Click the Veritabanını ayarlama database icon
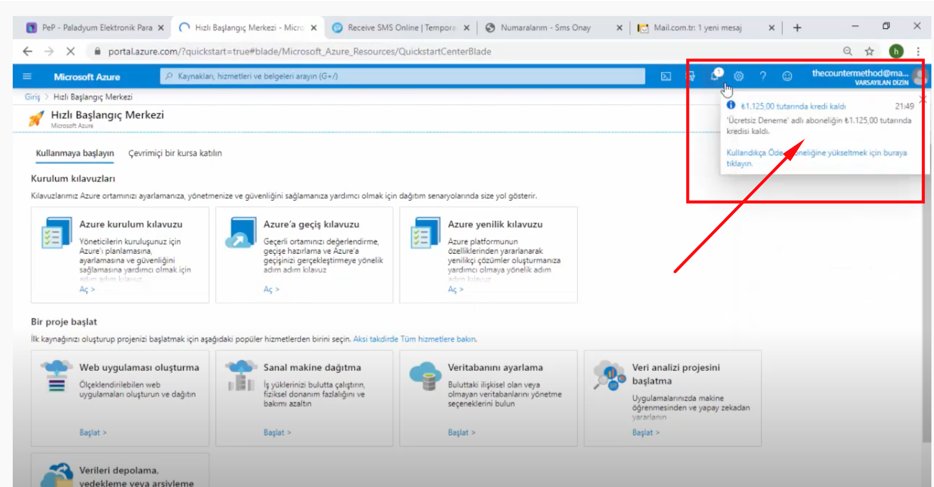934x487 pixels. tap(425, 376)
